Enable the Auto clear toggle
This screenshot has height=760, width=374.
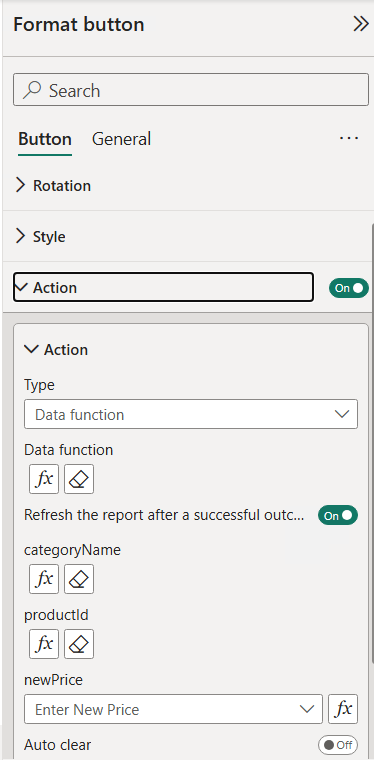click(338, 745)
